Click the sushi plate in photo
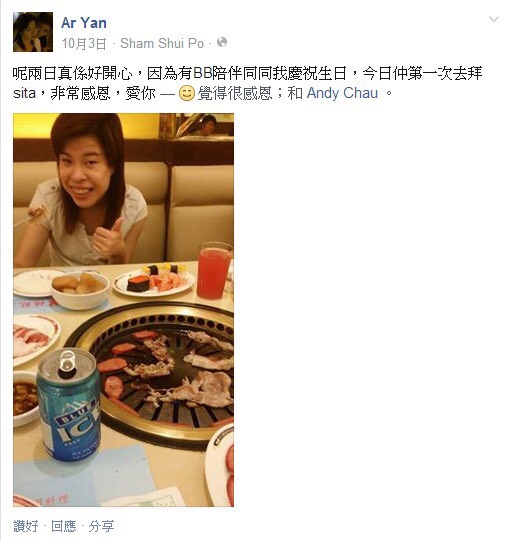 click(x=154, y=280)
